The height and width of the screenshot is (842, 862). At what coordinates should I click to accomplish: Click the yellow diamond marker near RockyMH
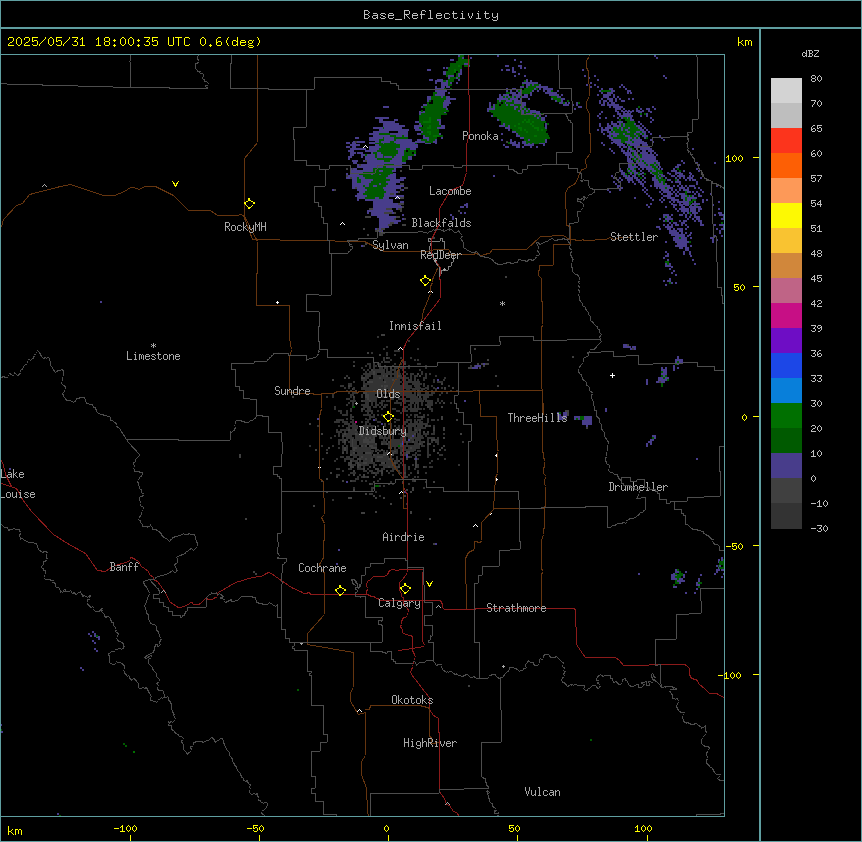[249, 204]
